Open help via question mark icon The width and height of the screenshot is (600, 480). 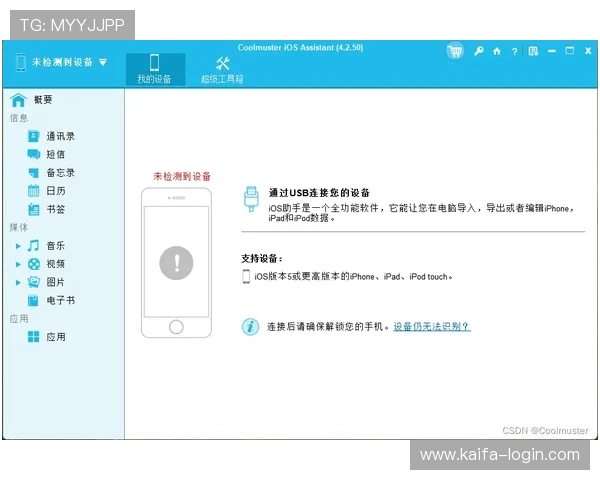coord(514,51)
